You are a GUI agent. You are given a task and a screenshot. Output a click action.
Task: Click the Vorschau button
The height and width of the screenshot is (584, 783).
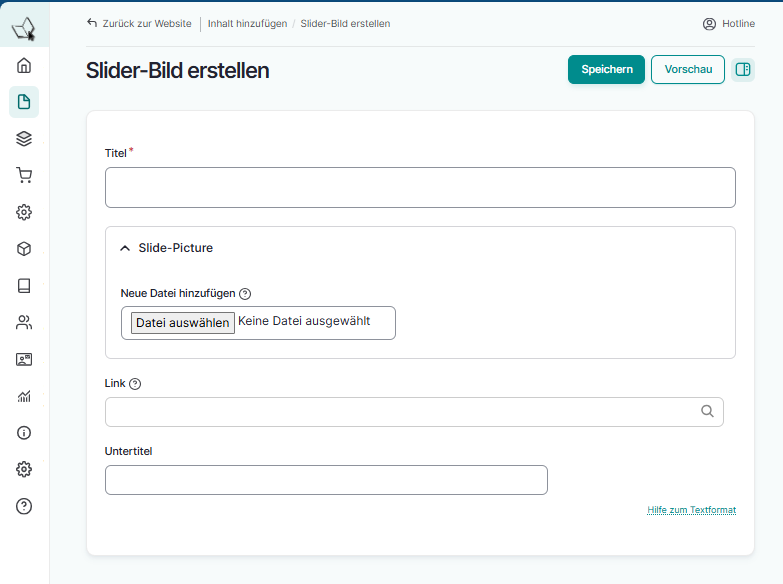pyautogui.click(x=688, y=69)
